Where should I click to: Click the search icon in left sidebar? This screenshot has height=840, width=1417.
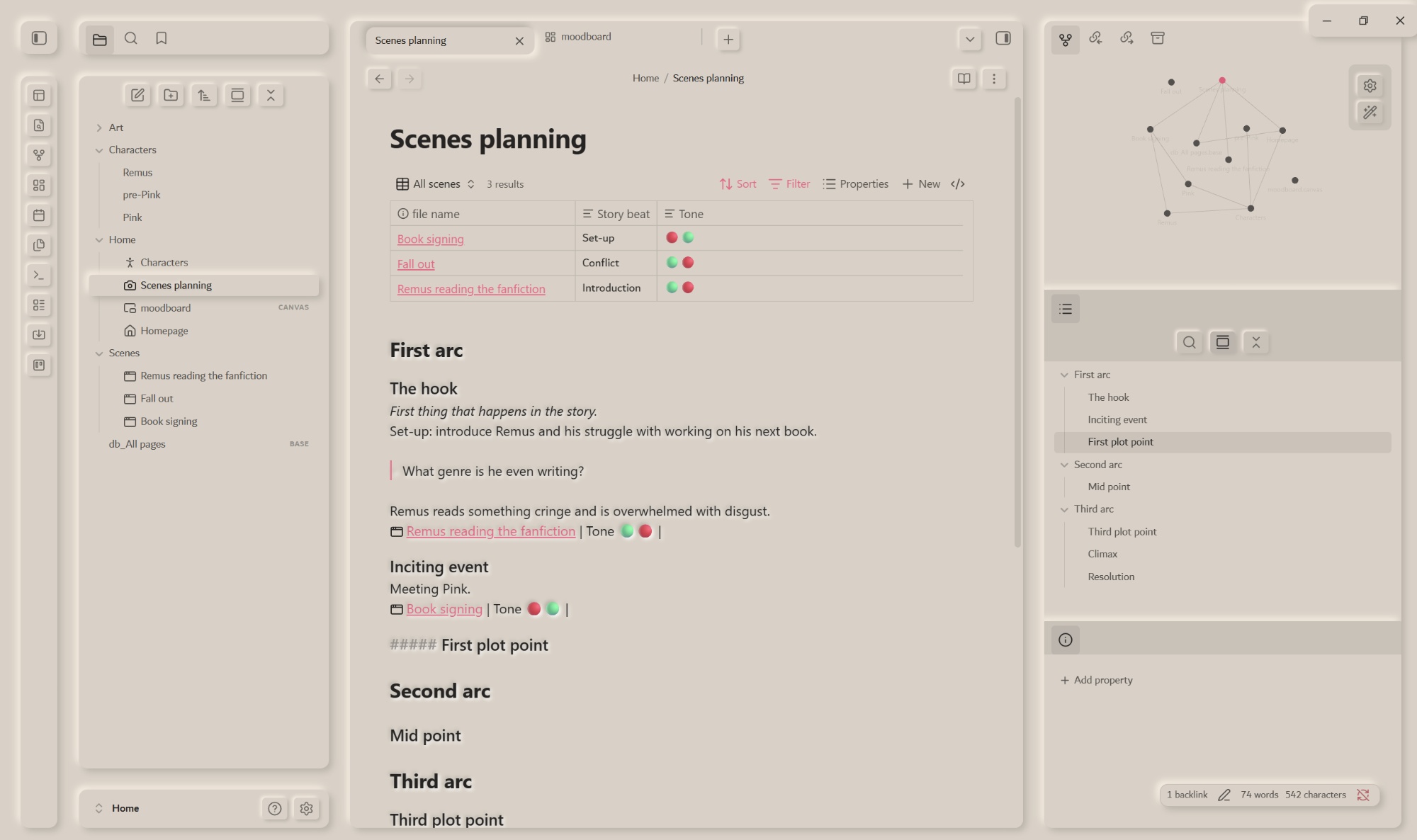[131, 39]
